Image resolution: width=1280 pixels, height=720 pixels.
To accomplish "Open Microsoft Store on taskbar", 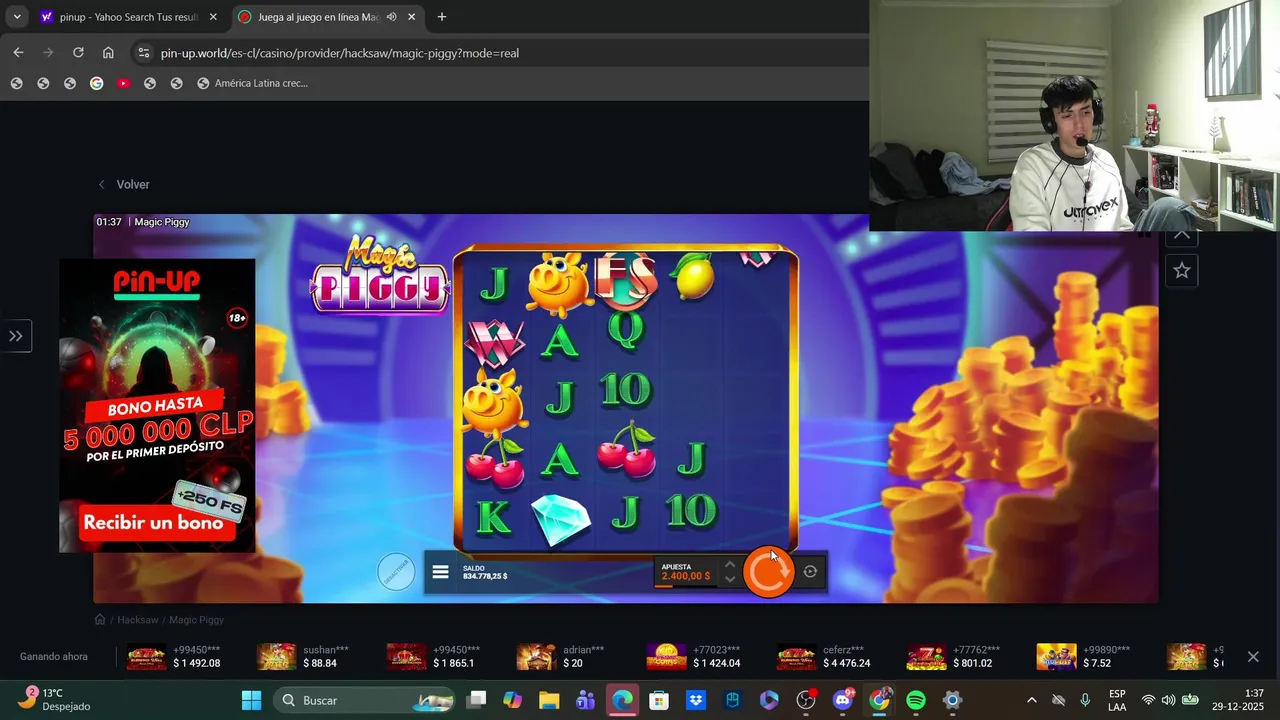I will 658,700.
